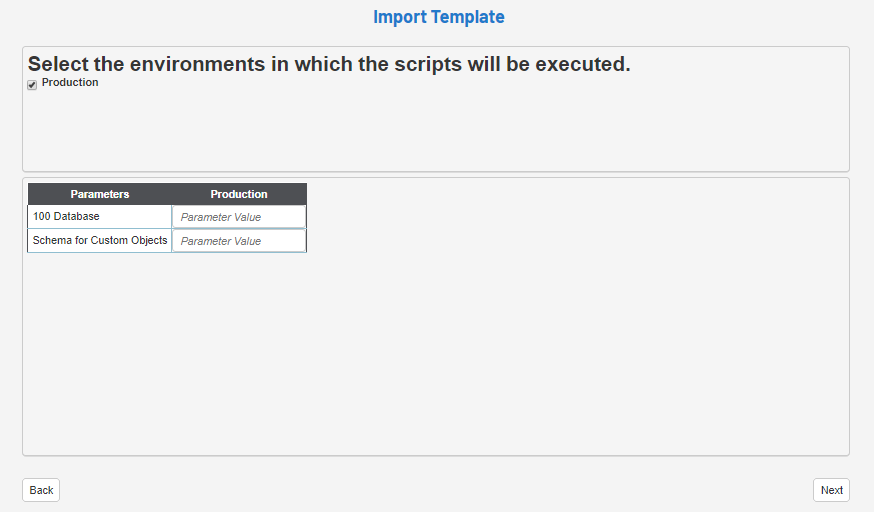Click the 'Select the environments' heading text
874x512 pixels.
click(x=329, y=64)
